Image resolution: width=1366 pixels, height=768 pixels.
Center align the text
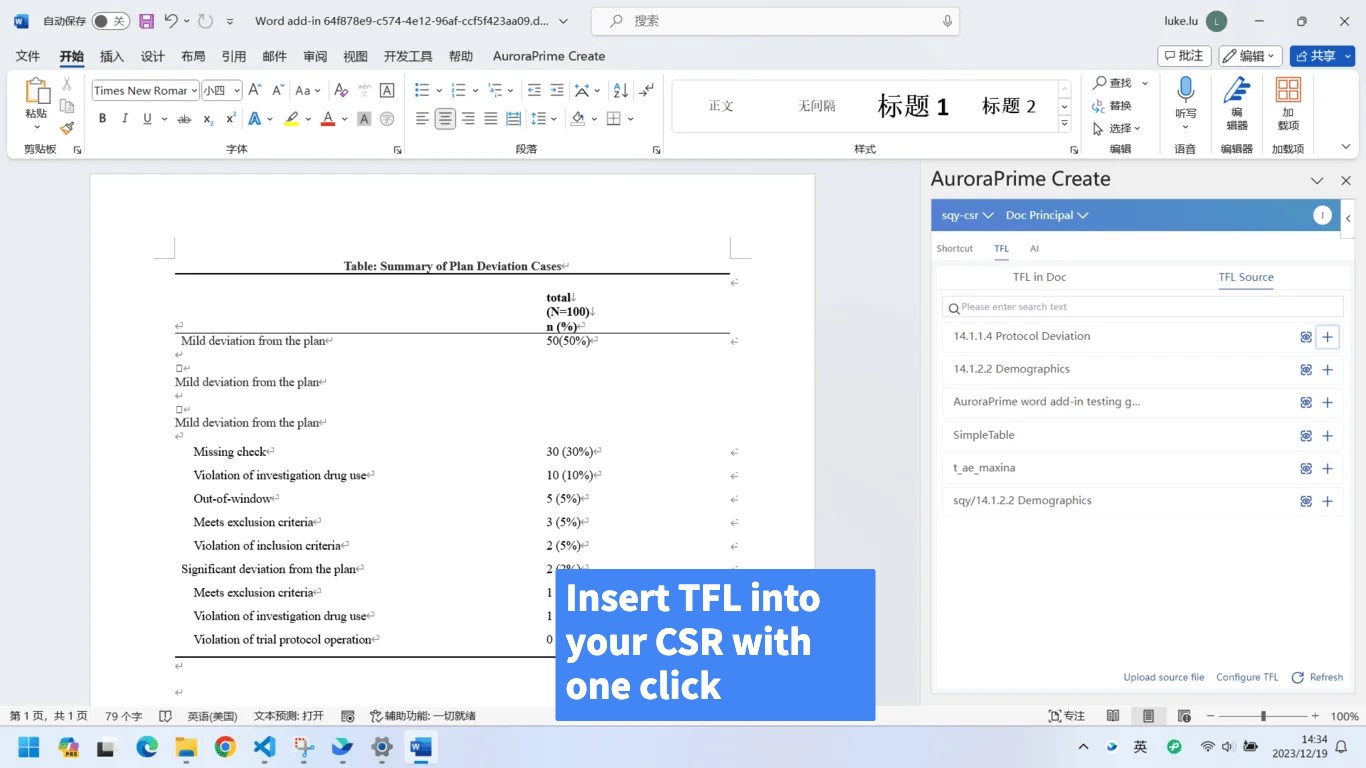point(445,119)
